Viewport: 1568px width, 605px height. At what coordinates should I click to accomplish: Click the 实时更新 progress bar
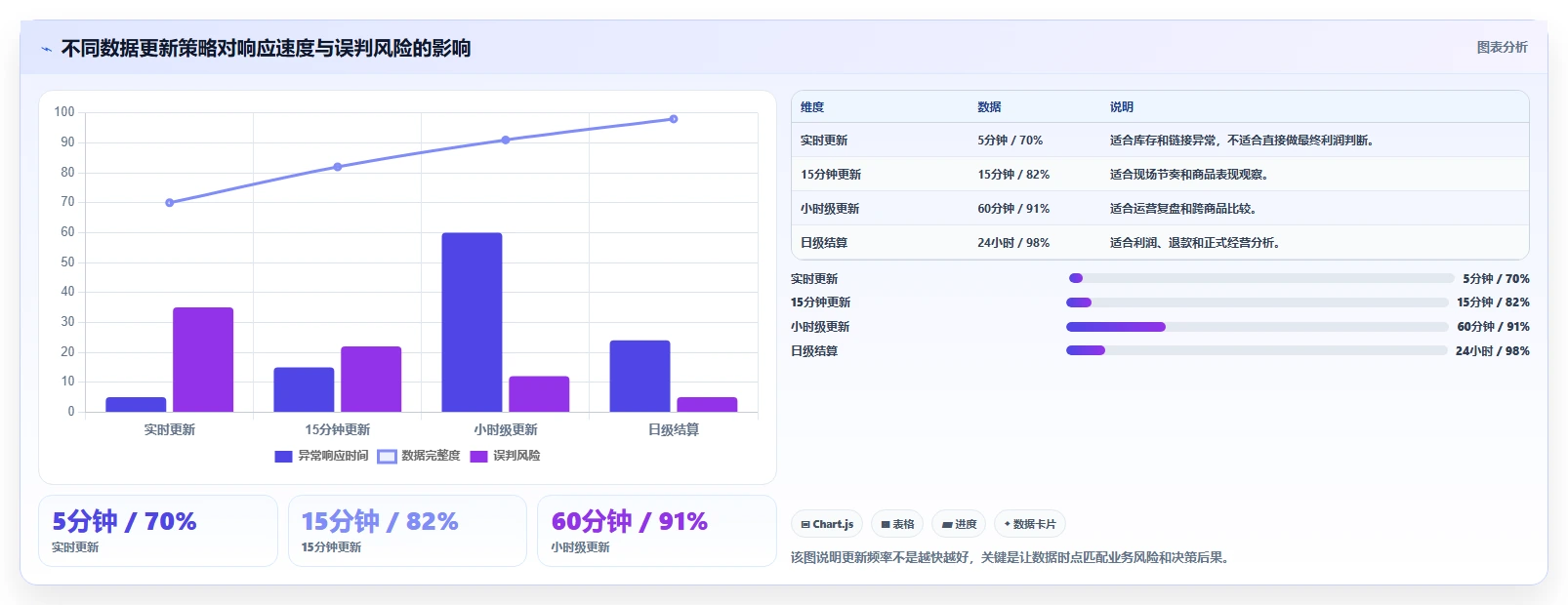click(1261, 278)
